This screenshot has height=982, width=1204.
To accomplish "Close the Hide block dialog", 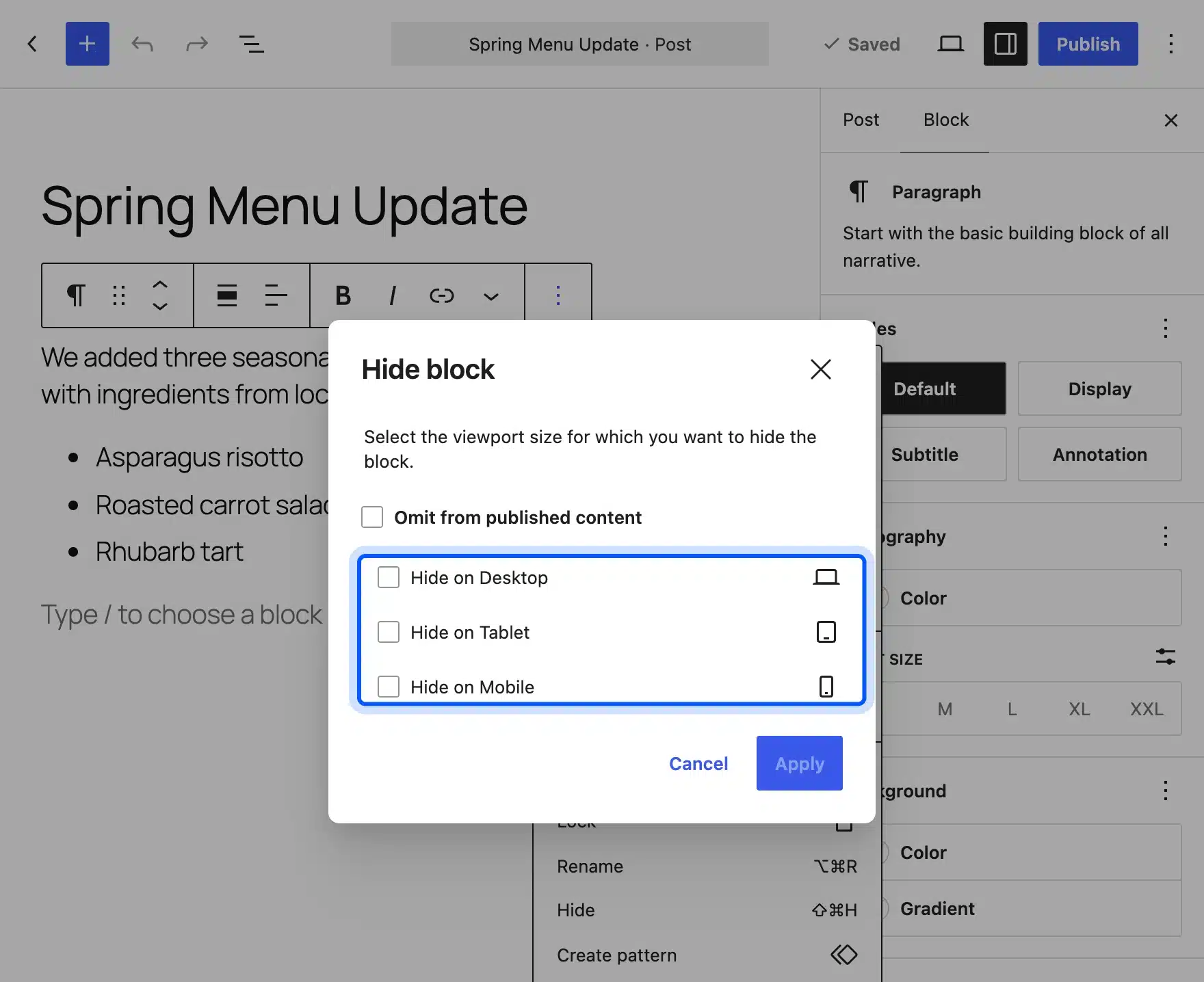I will 821,369.
